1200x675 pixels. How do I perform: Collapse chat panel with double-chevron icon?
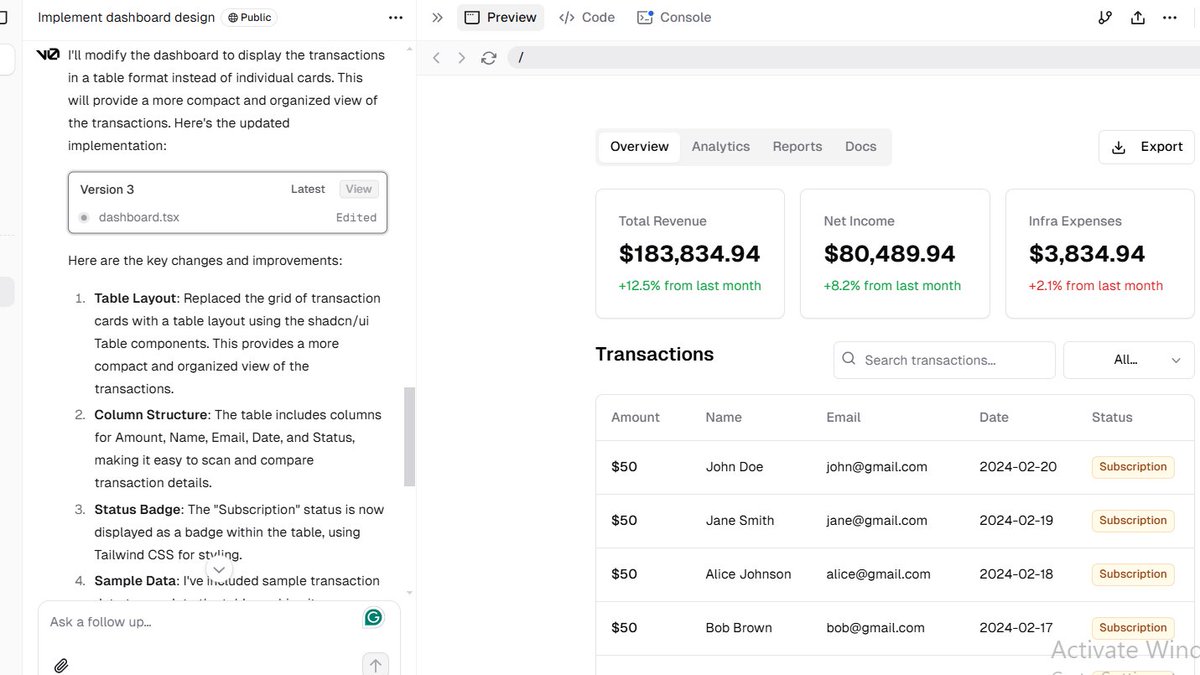point(437,17)
